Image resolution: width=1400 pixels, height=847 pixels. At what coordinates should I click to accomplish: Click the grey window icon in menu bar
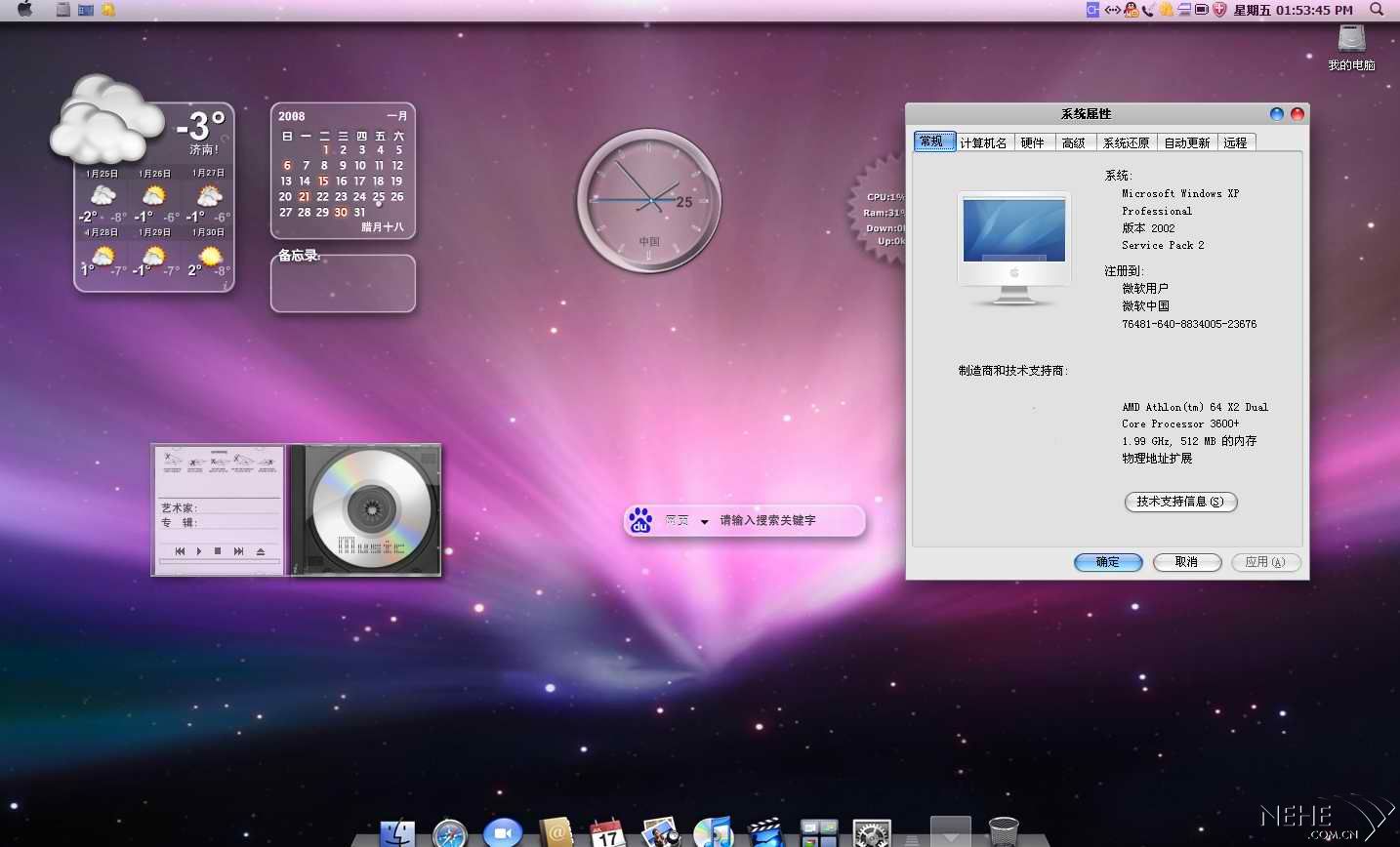click(63, 10)
